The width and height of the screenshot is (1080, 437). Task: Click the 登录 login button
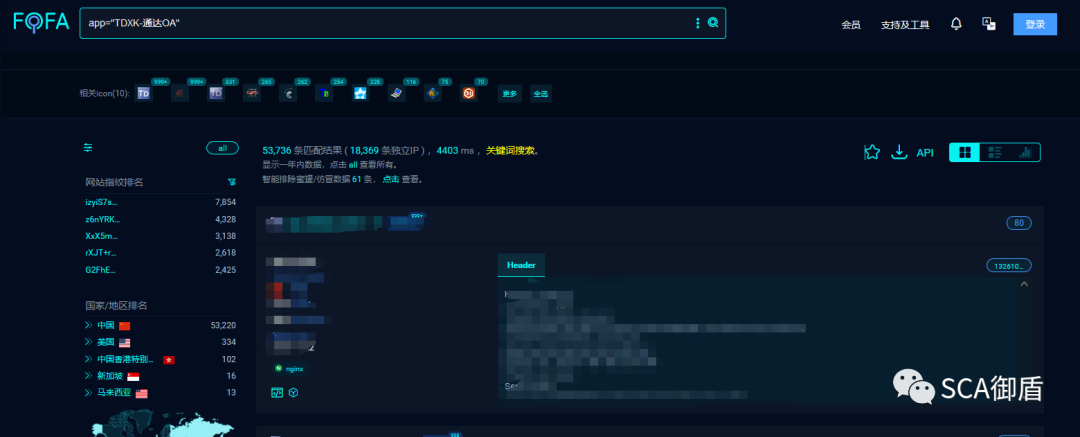click(1035, 24)
